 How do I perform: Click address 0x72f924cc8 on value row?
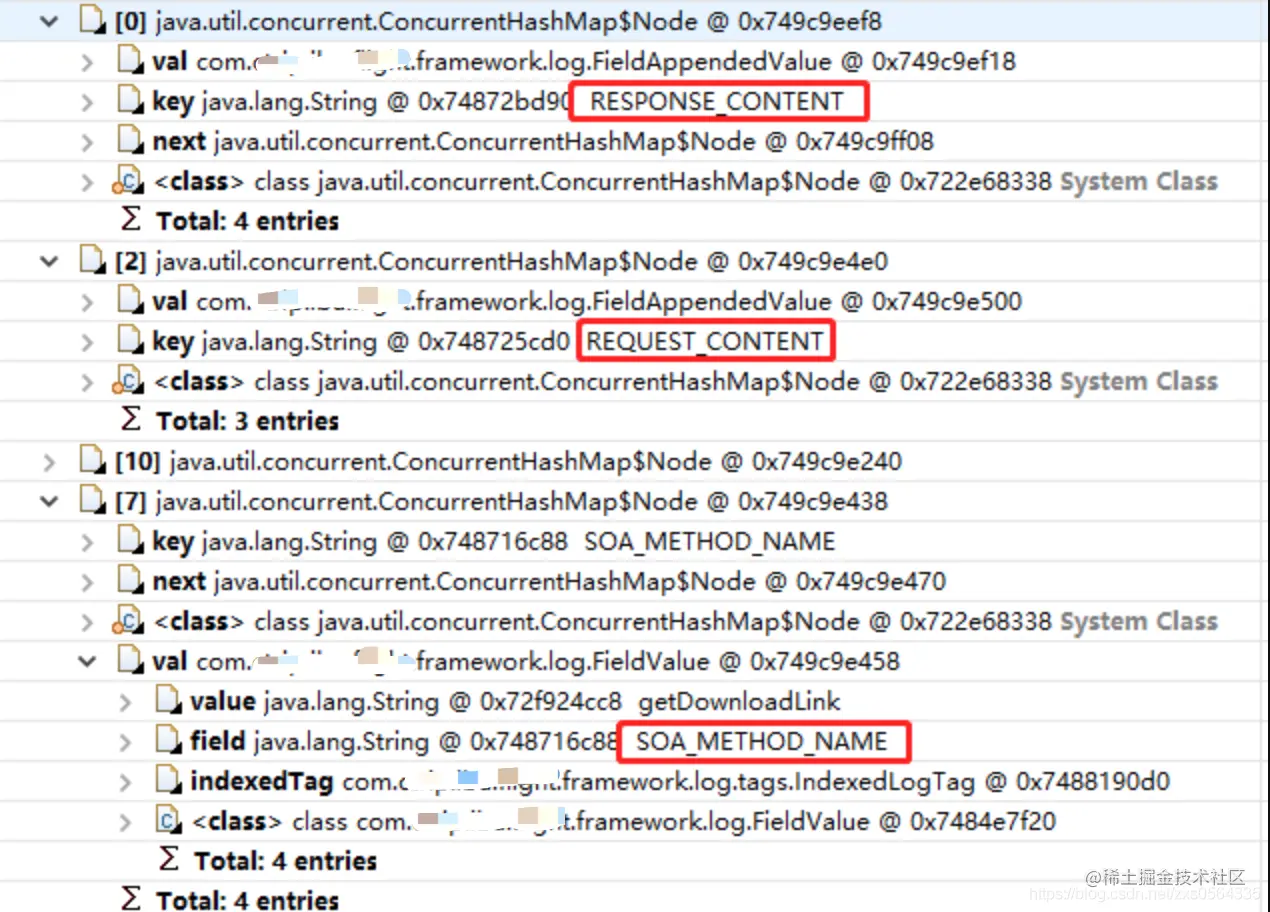pyautogui.click(x=551, y=702)
